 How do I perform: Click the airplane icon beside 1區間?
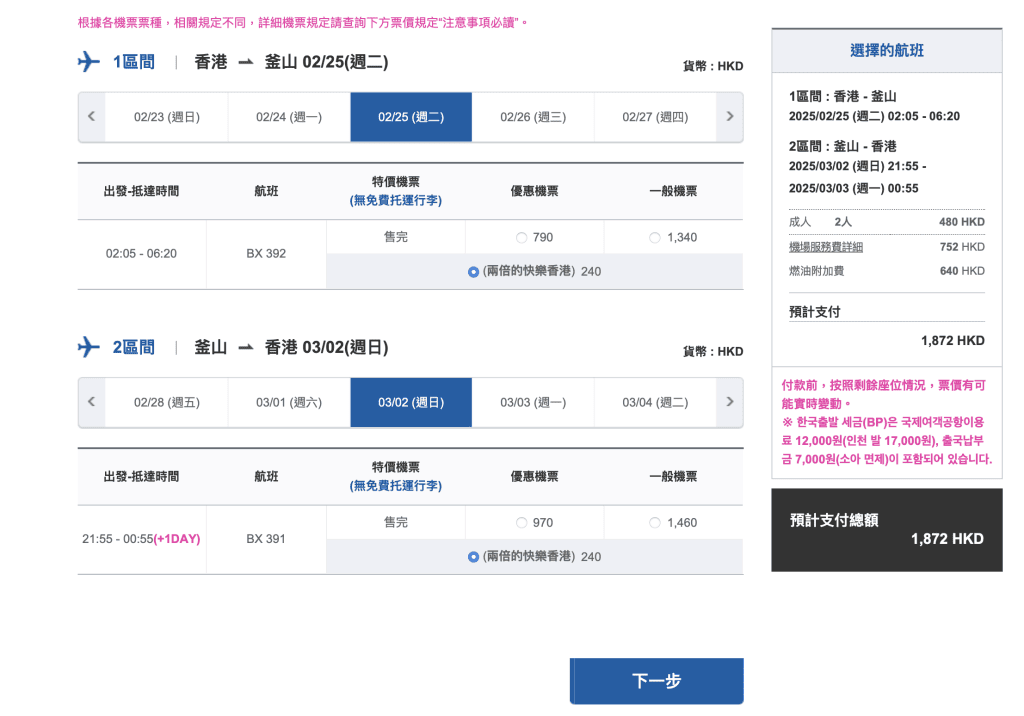point(89,62)
